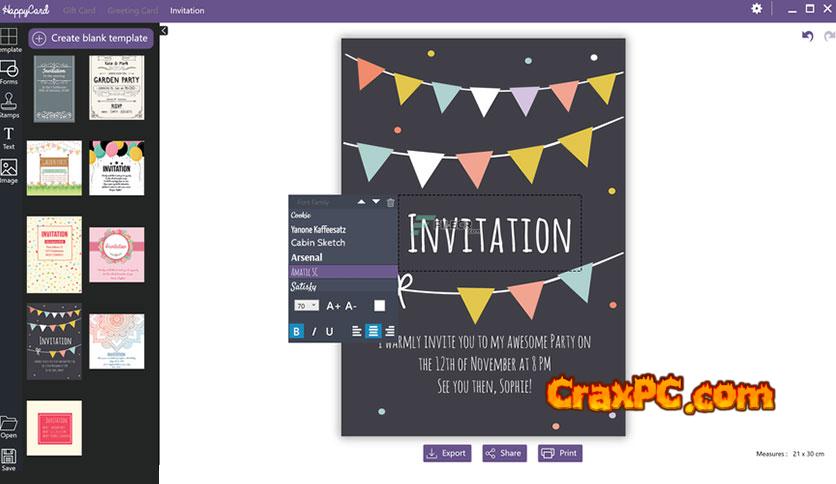Screen dimensions: 836x484
Task: Align text right
Action: click(x=390, y=331)
